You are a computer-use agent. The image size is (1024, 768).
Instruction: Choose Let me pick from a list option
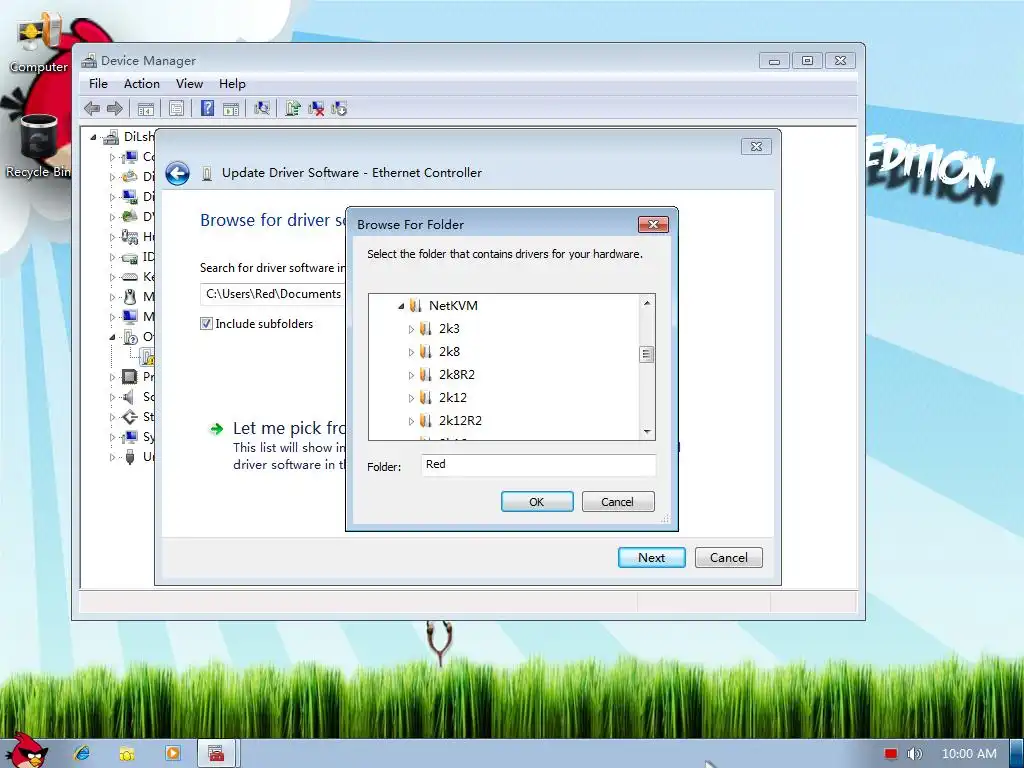[x=290, y=428]
